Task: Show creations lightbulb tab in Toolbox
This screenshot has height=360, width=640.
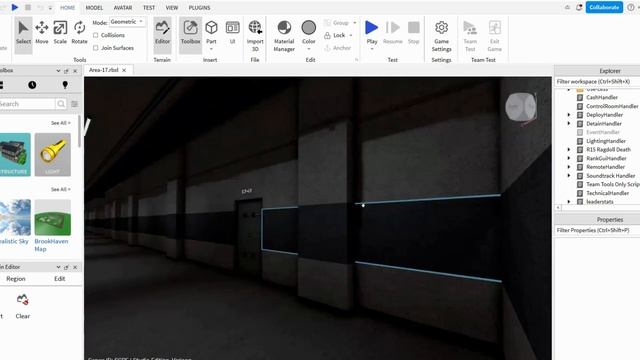Action: pos(65,85)
